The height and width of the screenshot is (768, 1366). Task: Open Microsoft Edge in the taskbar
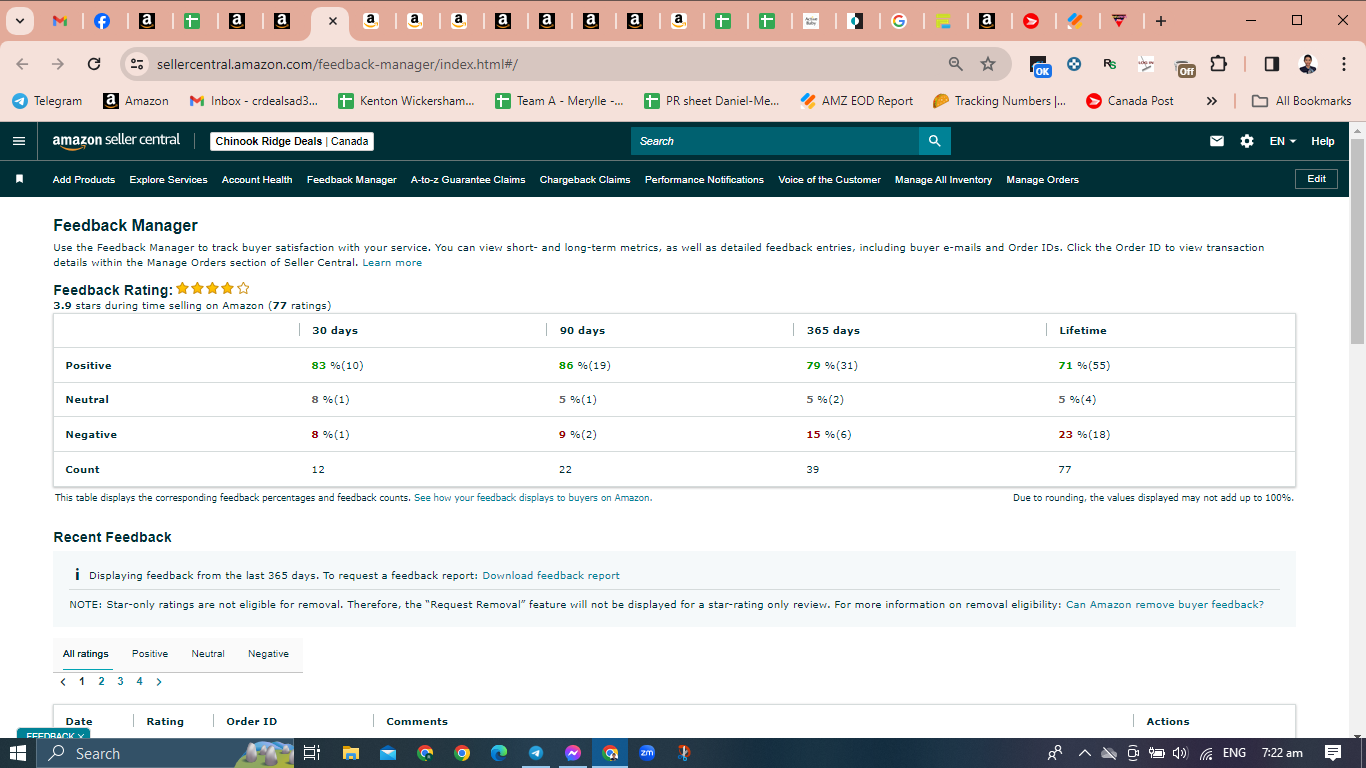(x=499, y=753)
